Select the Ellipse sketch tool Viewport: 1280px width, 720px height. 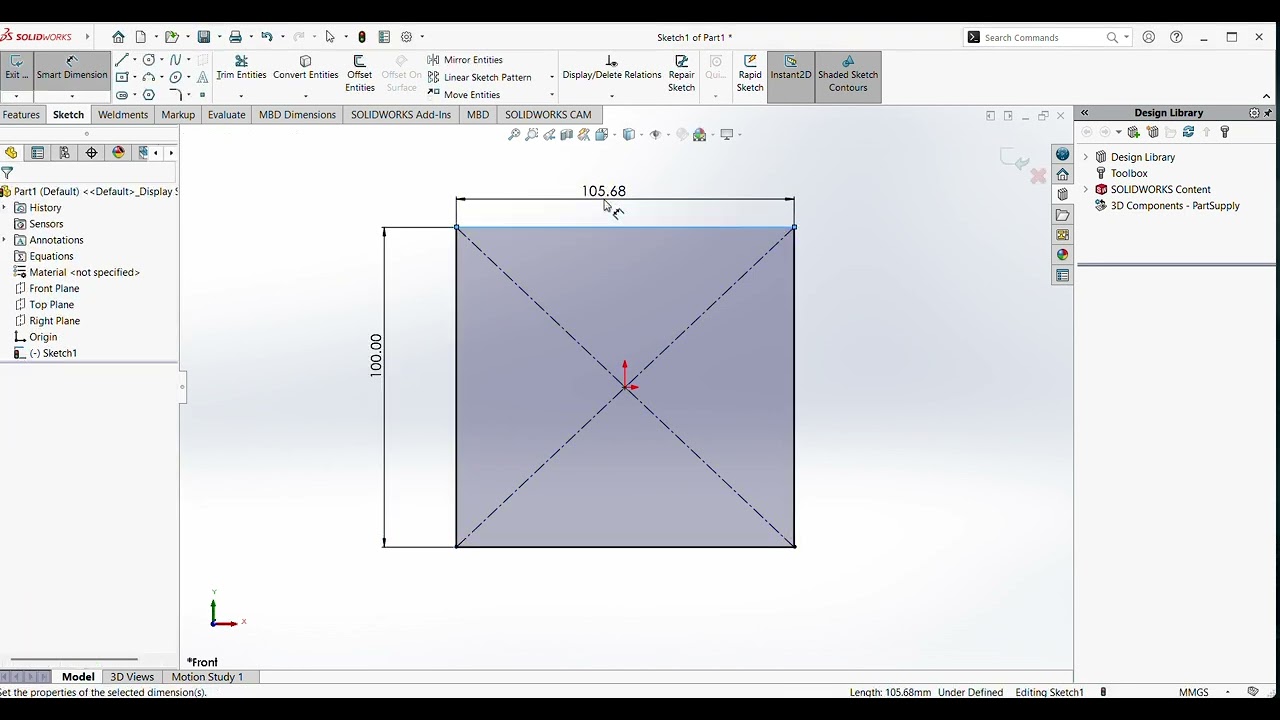coord(176,77)
